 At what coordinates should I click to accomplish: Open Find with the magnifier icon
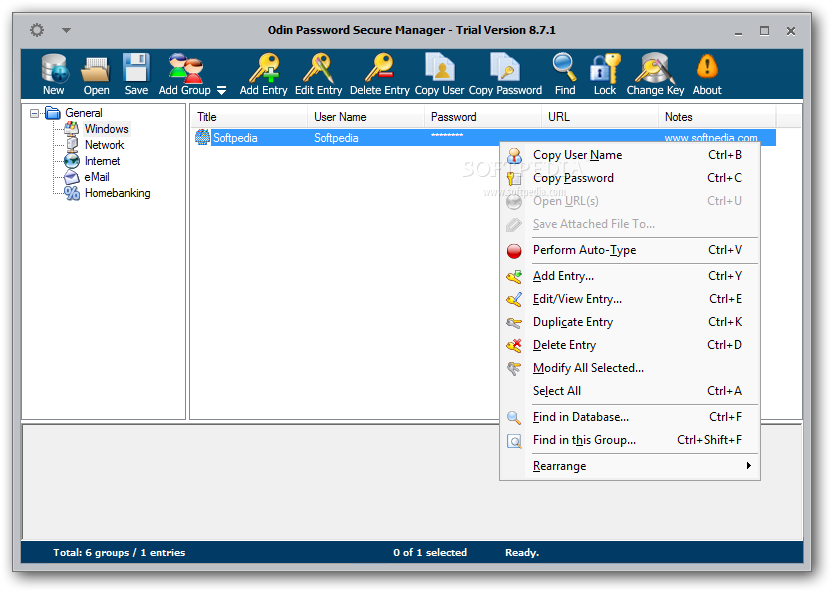(x=565, y=74)
